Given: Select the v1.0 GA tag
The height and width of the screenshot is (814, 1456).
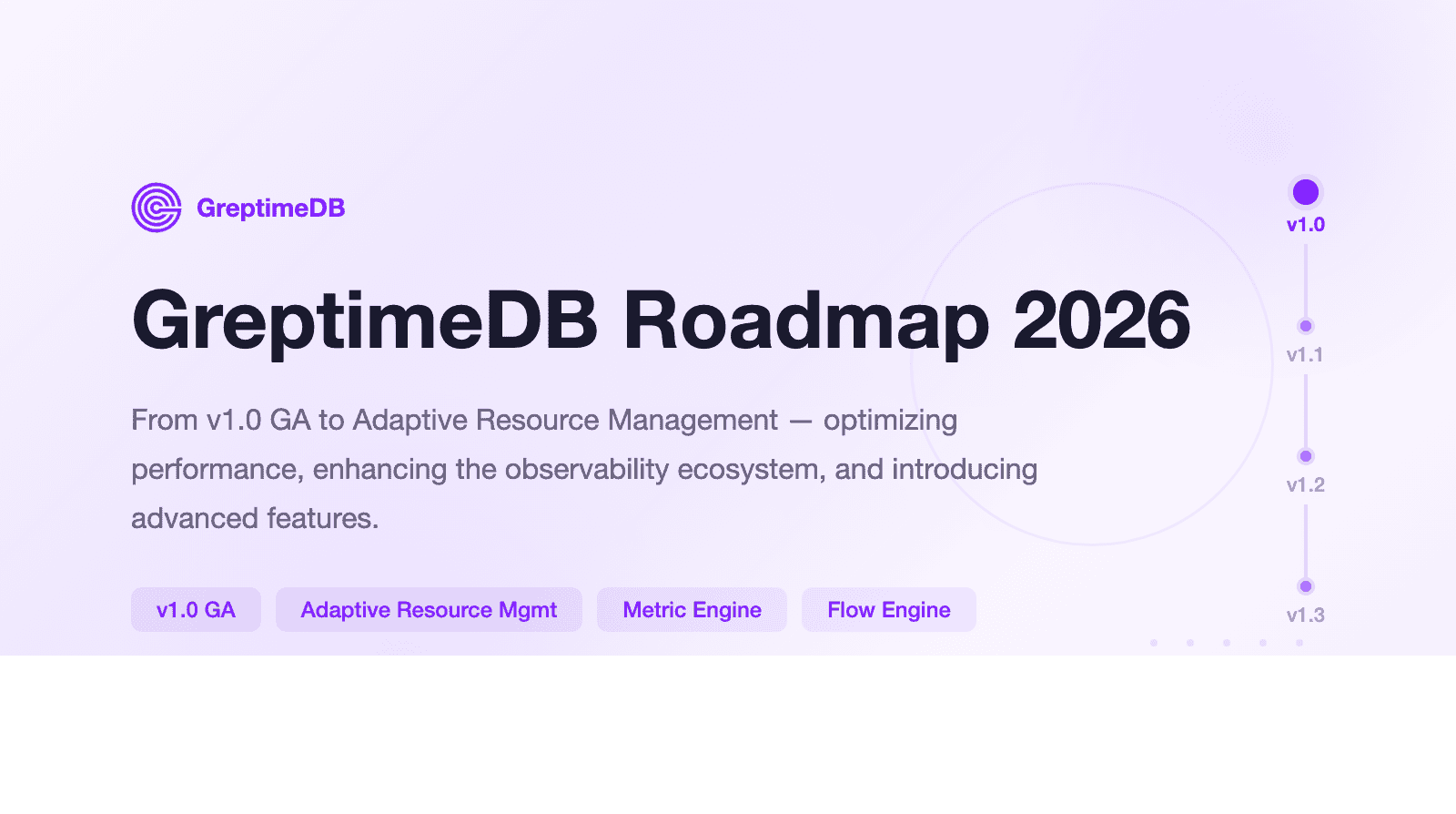Looking at the screenshot, I should tap(196, 610).
